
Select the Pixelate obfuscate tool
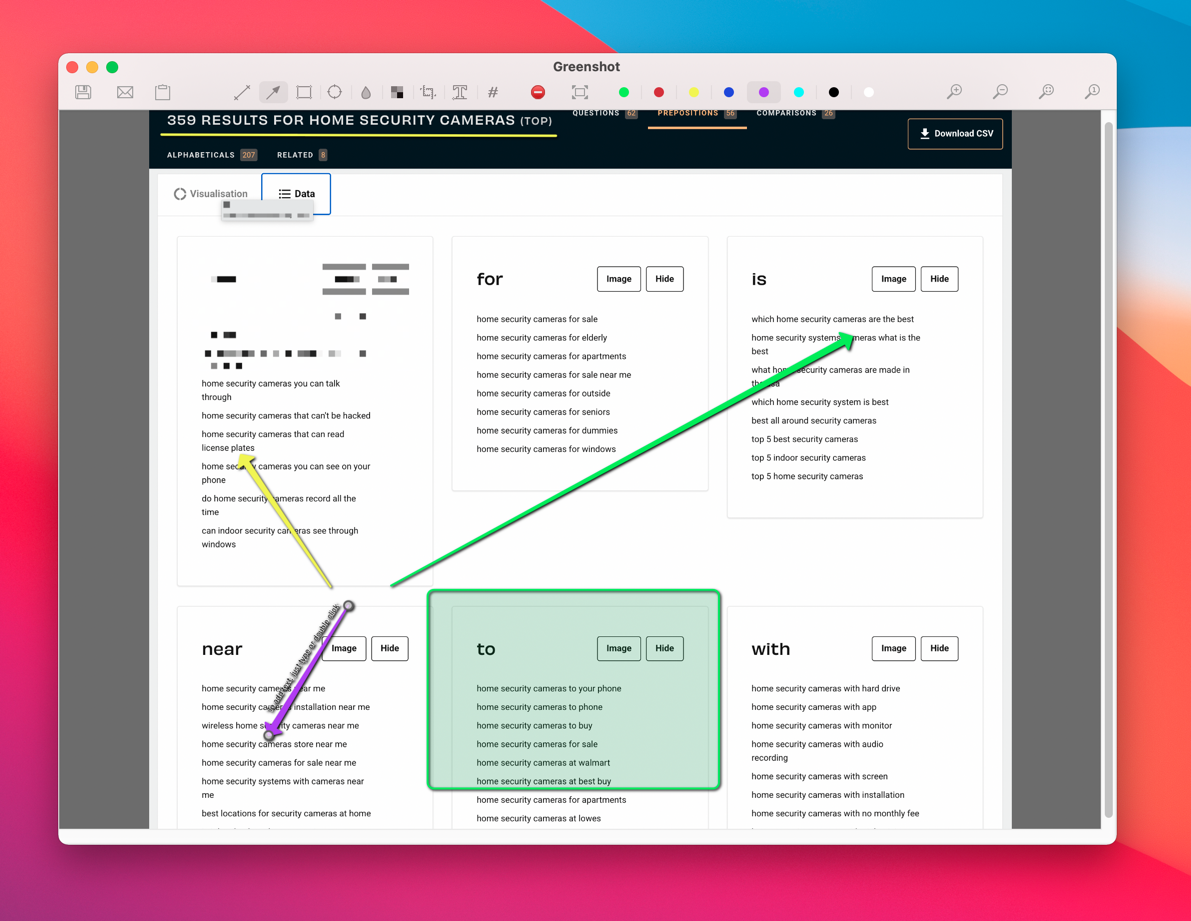396,93
